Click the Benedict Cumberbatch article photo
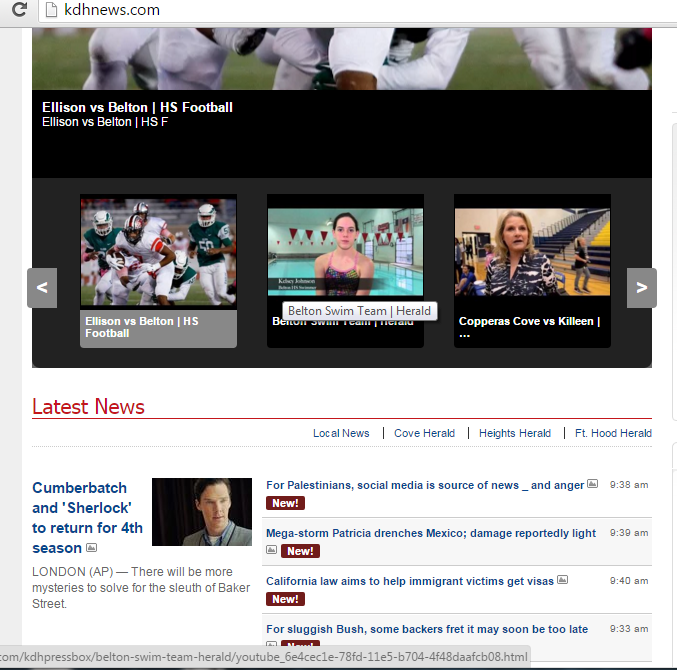 coord(201,512)
